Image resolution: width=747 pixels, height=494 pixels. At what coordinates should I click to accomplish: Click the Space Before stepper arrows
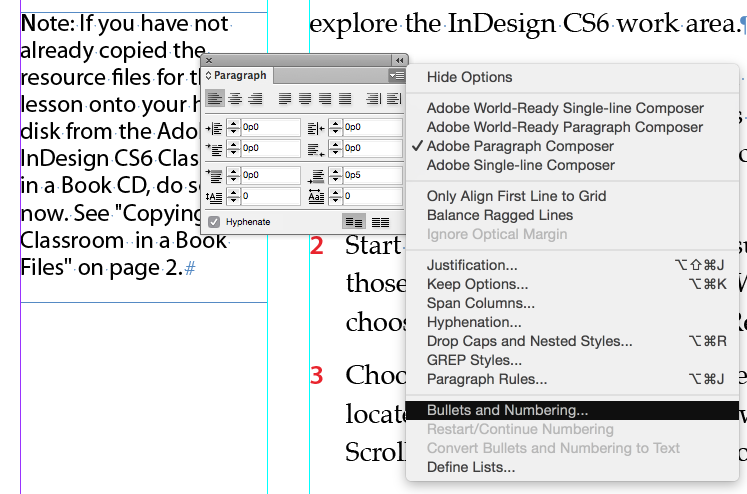[233, 176]
